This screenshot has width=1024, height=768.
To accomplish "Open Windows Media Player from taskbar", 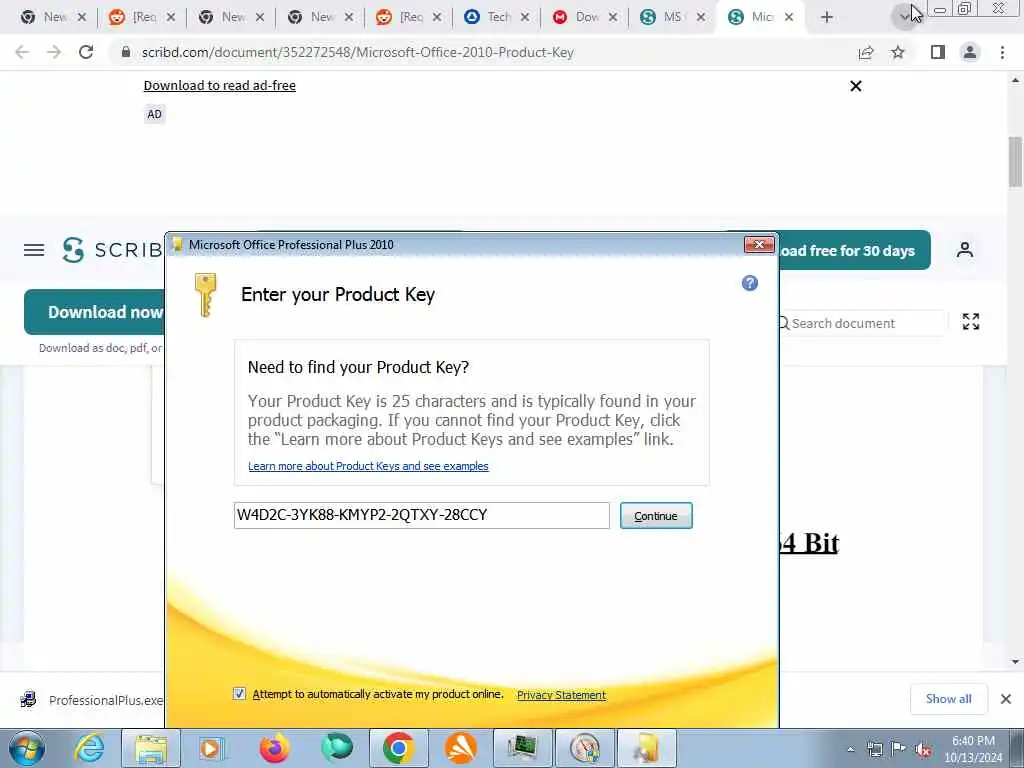I will [211, 748].
